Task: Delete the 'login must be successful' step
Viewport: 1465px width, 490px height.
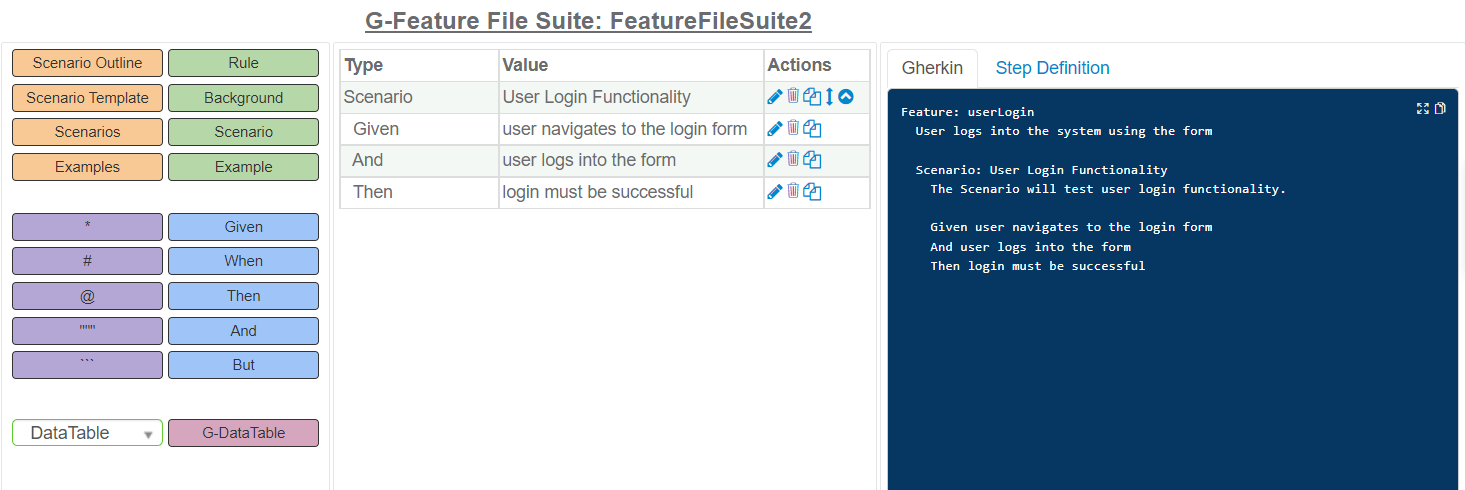Action: coord(793,191)
